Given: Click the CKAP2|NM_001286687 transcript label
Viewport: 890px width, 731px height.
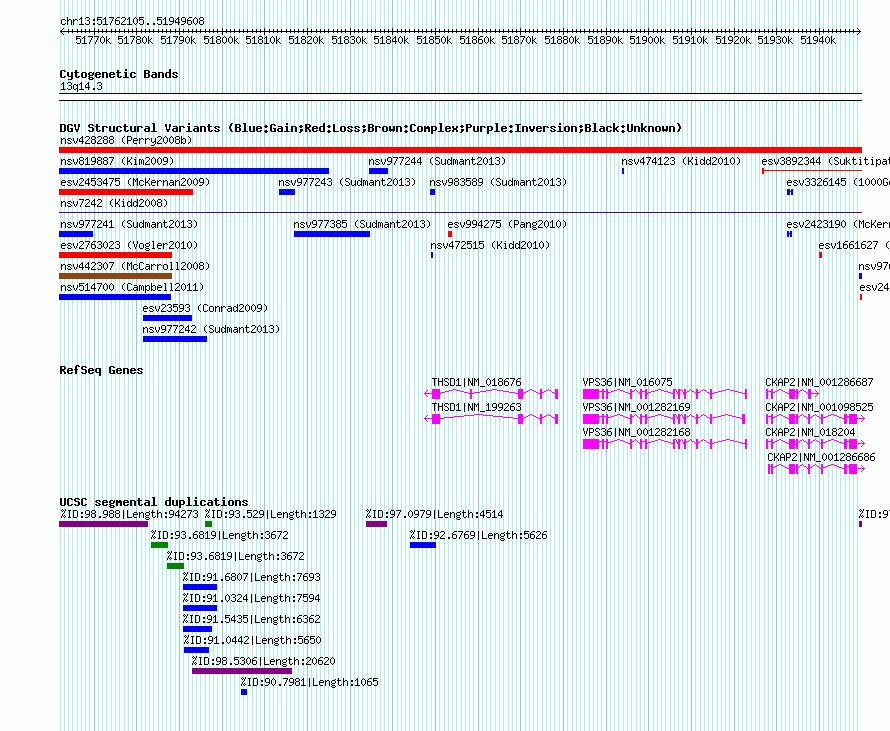Looking at the screenshot, I should pyautogui.click(x=819, y=383).
